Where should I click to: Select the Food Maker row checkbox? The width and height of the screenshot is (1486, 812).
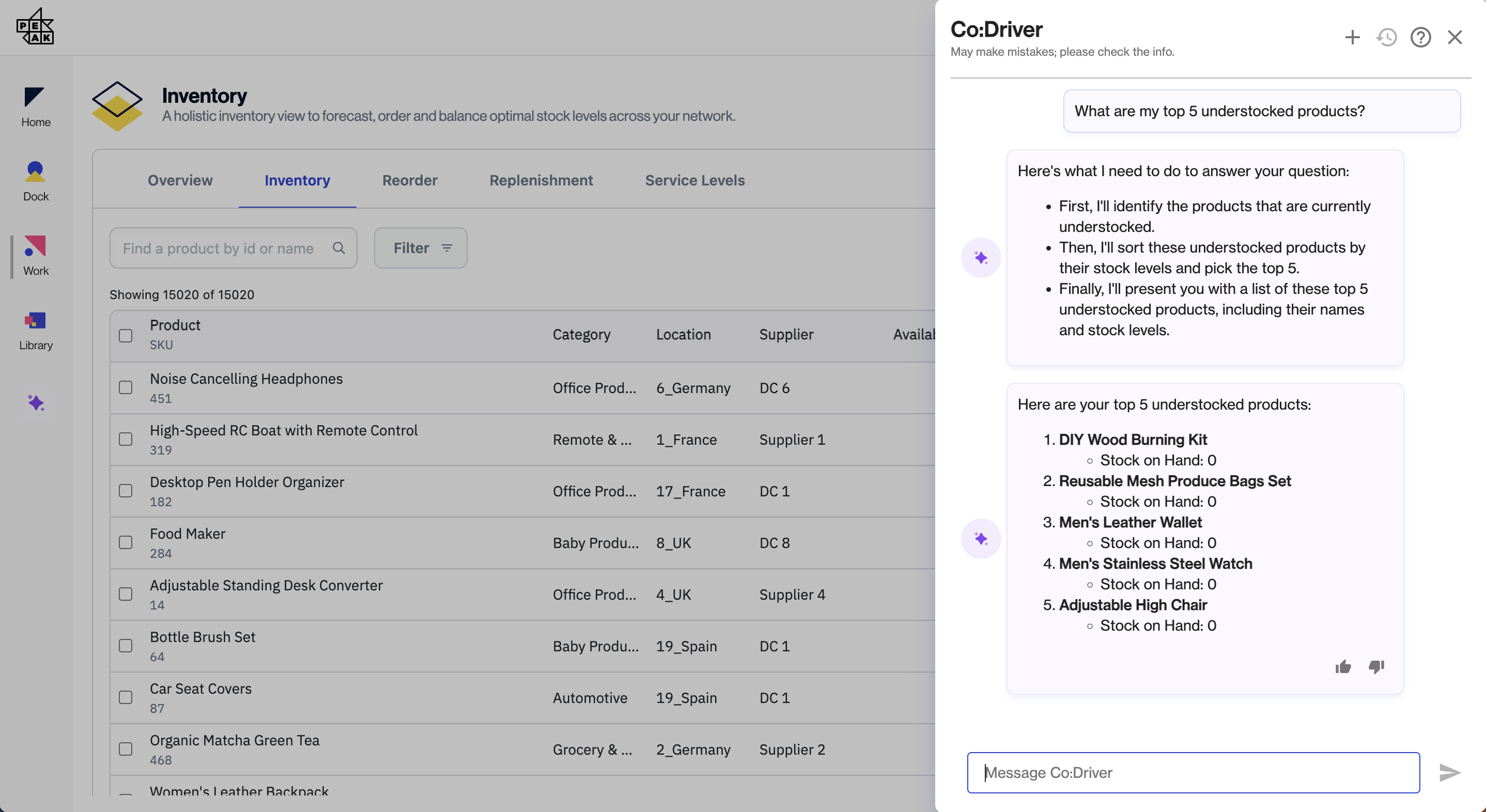pos(126,543)
